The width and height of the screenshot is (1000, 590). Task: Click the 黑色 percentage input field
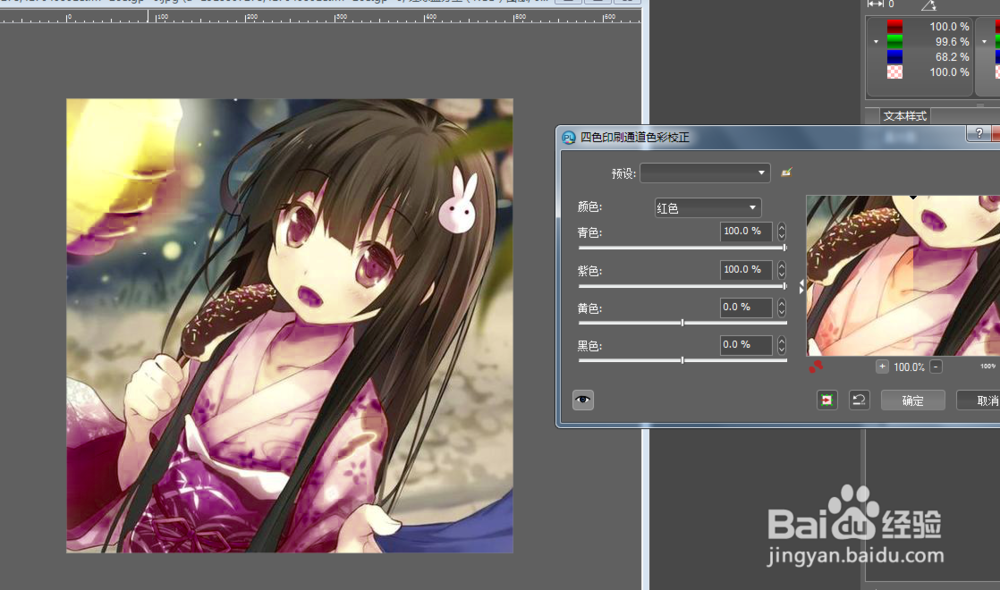[746, 344]
